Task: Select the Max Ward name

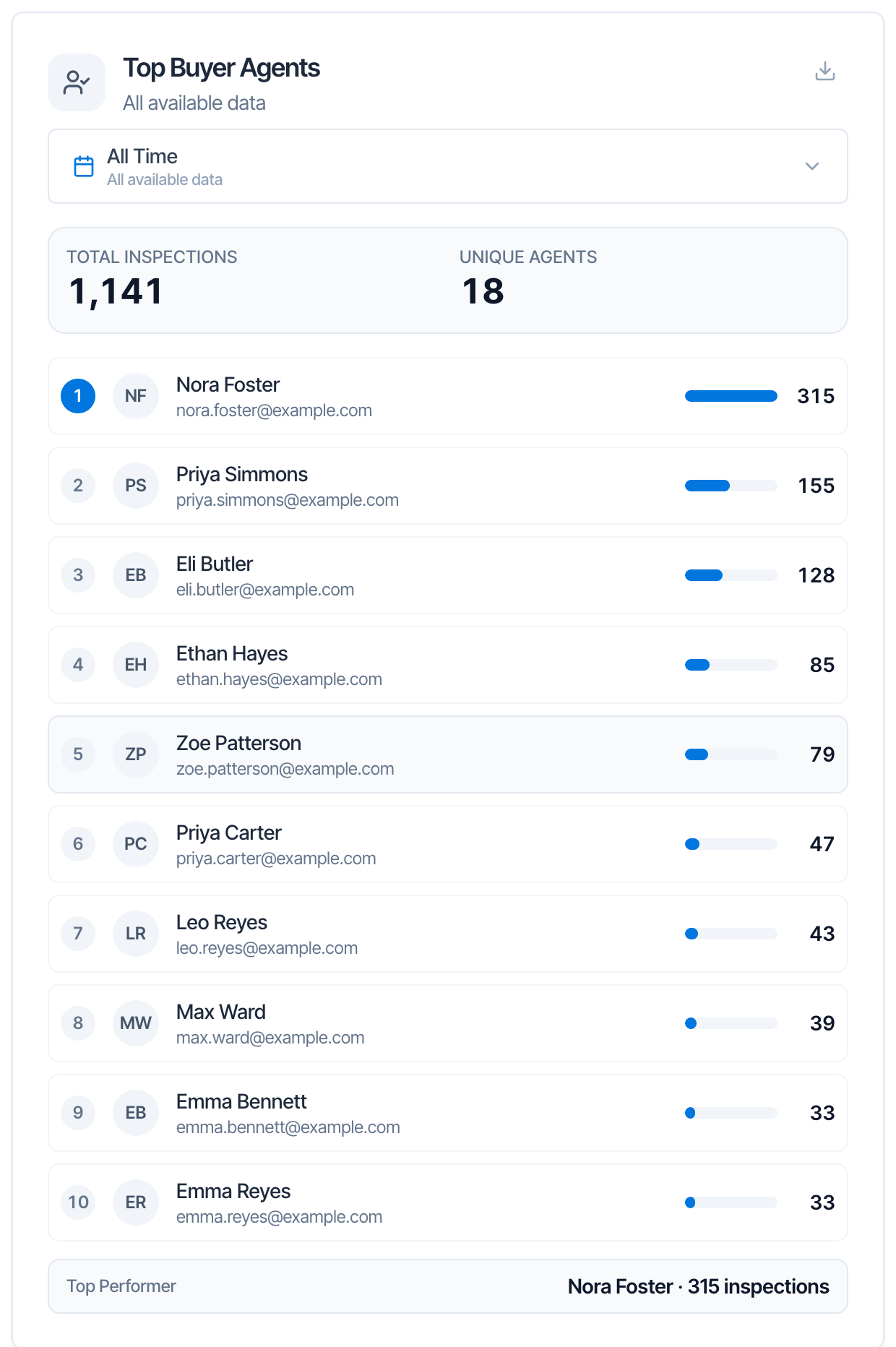Action: pos(221,1012)
